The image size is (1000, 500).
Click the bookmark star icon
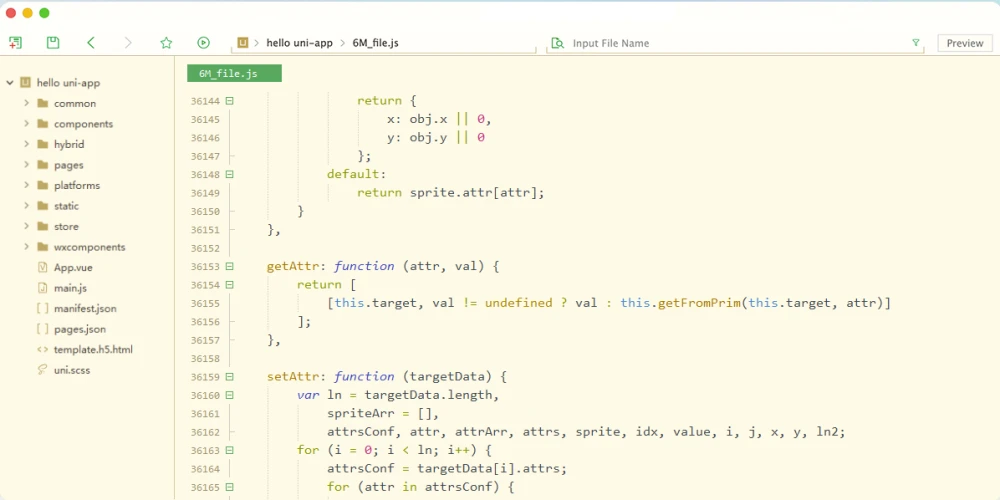click(166, 43)
